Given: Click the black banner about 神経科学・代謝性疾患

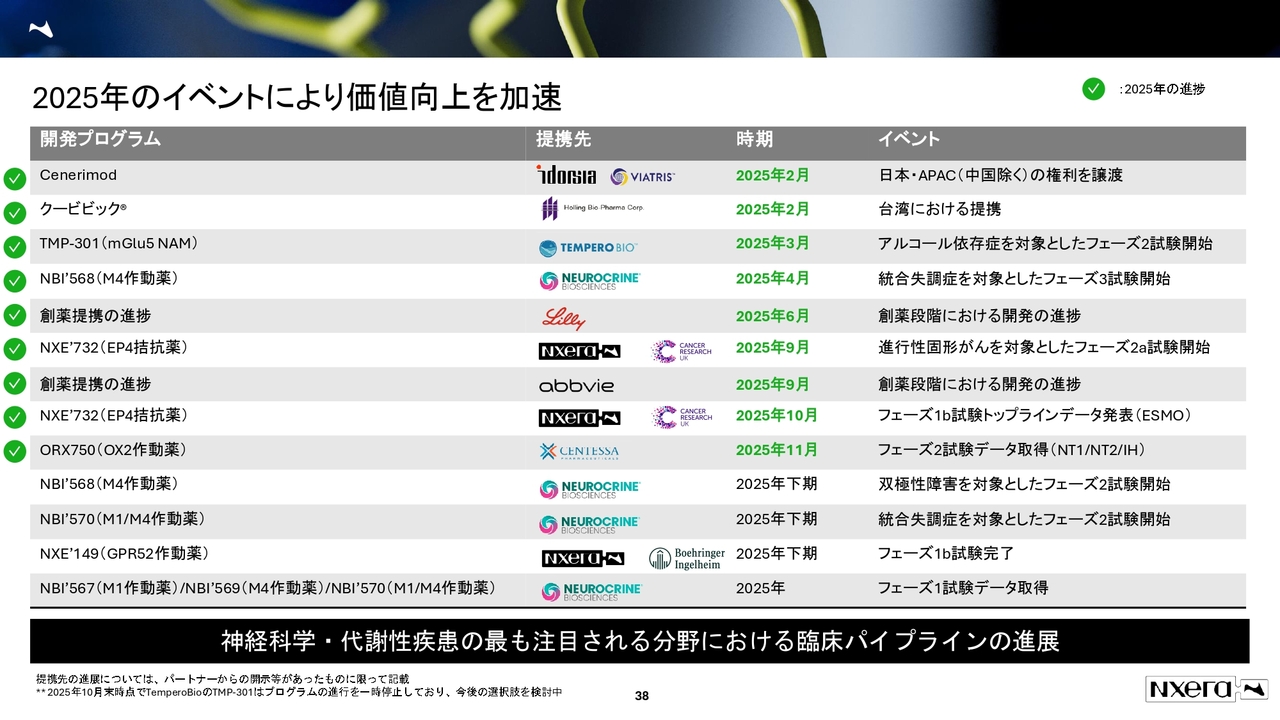Looking at the screenshot, I should pos(639,641).
